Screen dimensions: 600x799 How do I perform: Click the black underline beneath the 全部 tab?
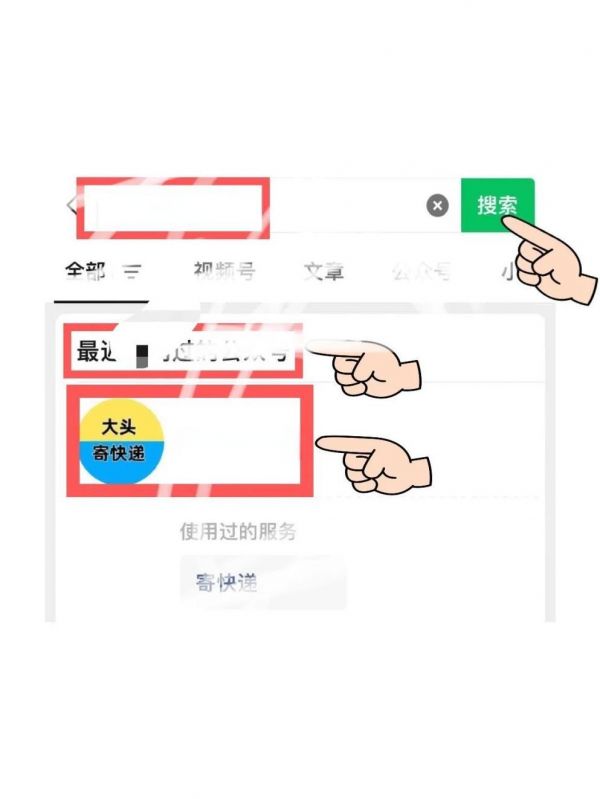pos(101,302)
